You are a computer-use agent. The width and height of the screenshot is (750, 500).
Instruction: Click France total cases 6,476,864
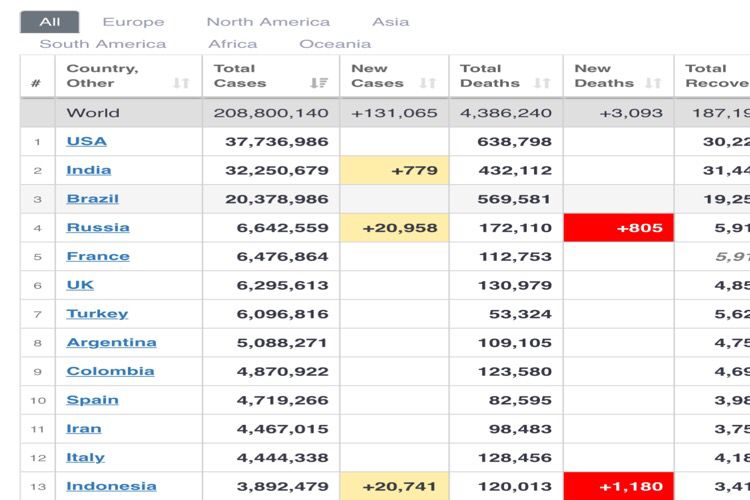pyautogui.click(x=283, y=256)
